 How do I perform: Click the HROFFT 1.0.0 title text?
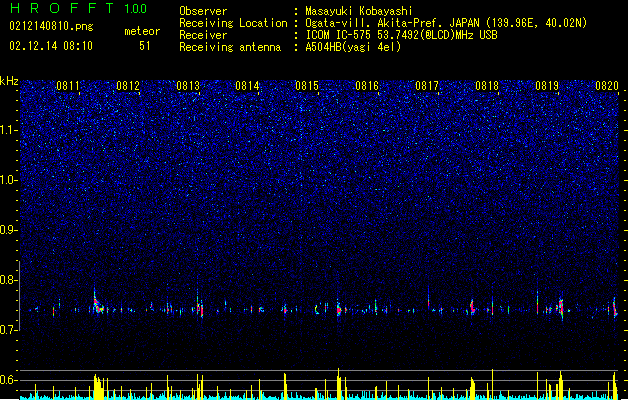point(78,8)
